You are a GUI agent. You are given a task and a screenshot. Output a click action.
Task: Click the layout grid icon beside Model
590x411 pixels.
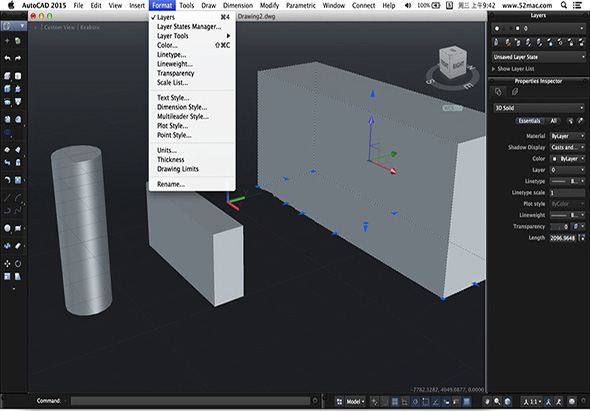[x=339, y=401]
